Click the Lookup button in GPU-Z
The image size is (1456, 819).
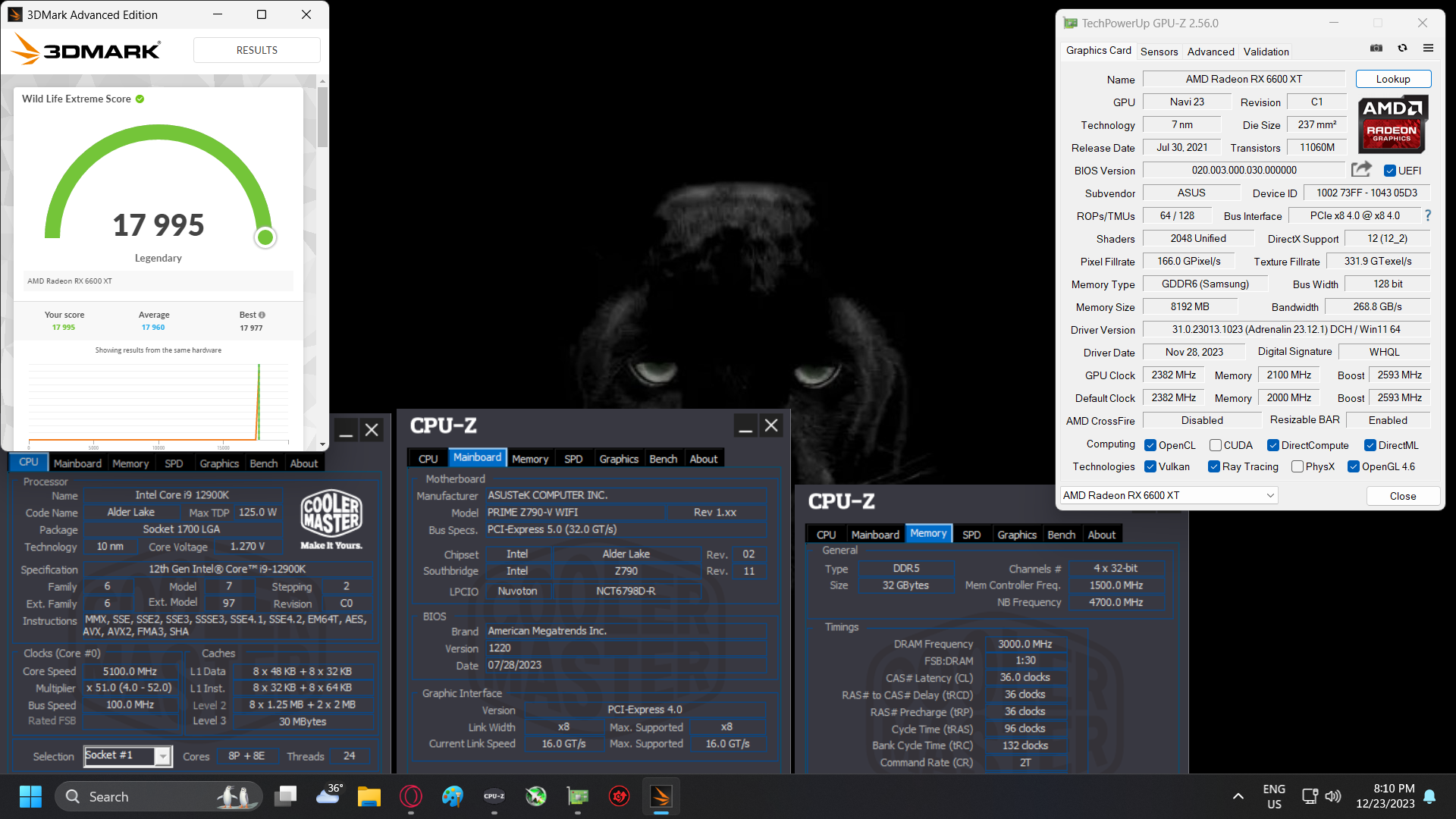click(1393, 79)
